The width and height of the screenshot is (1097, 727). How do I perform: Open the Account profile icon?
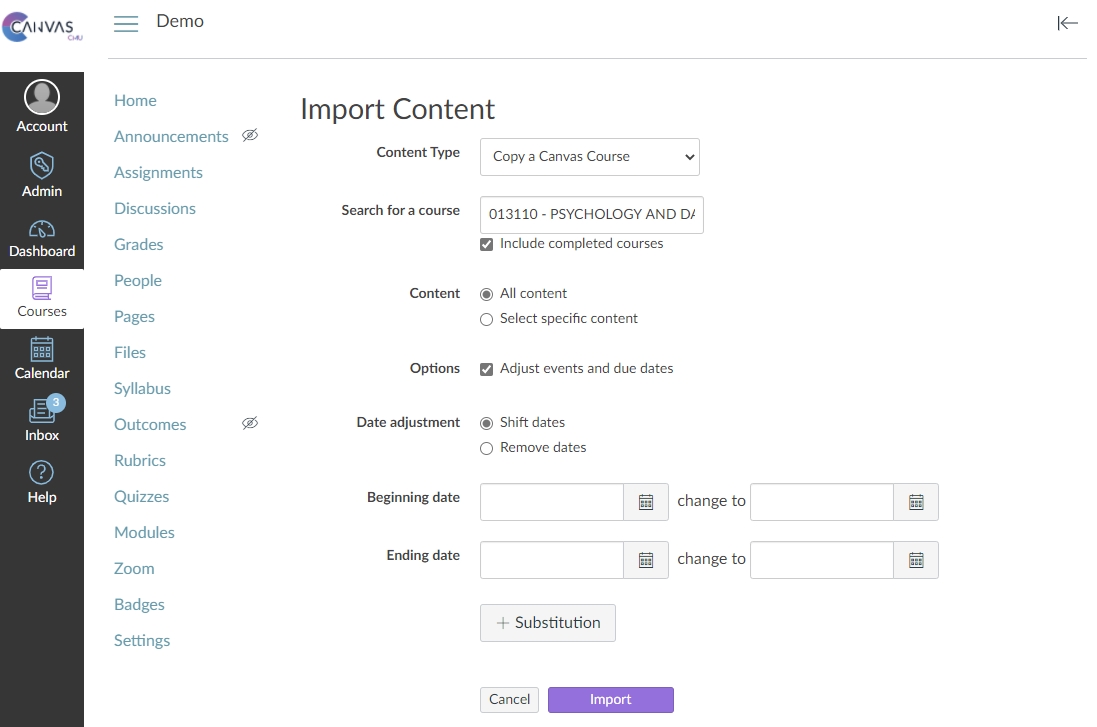42,99
